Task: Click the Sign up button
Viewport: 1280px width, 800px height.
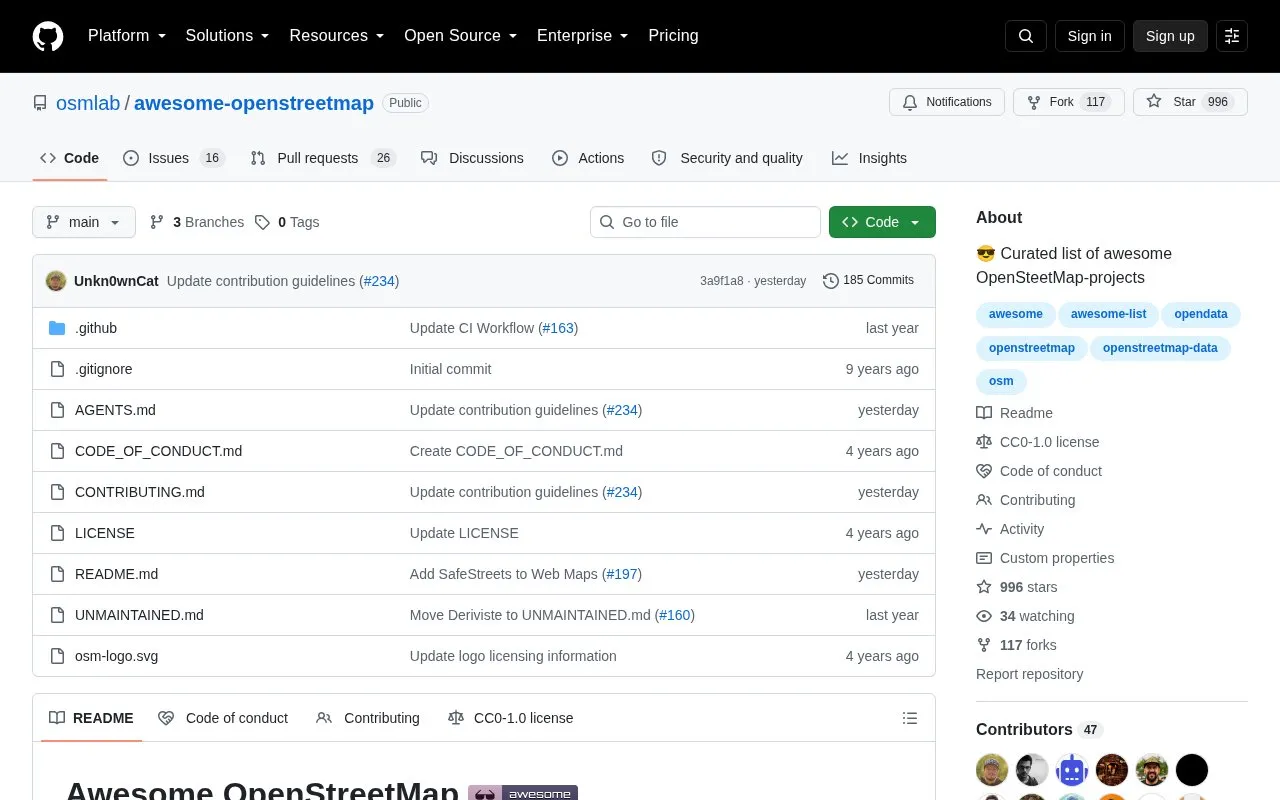Action: pos(1170,36)
